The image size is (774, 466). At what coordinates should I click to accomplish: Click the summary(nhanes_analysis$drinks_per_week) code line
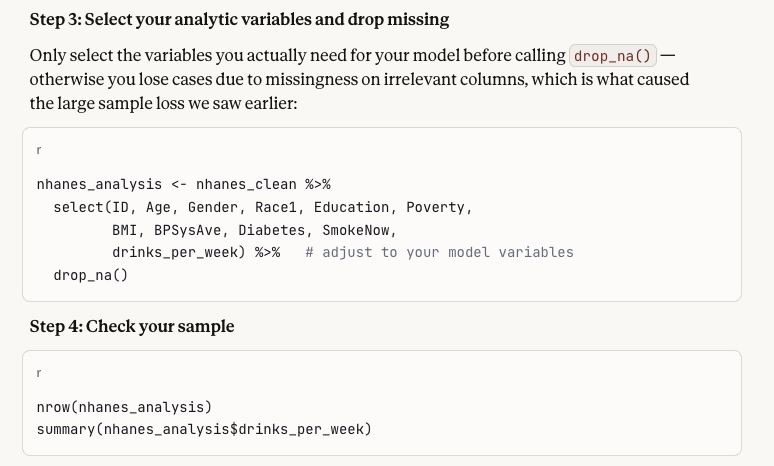[203, 430]
